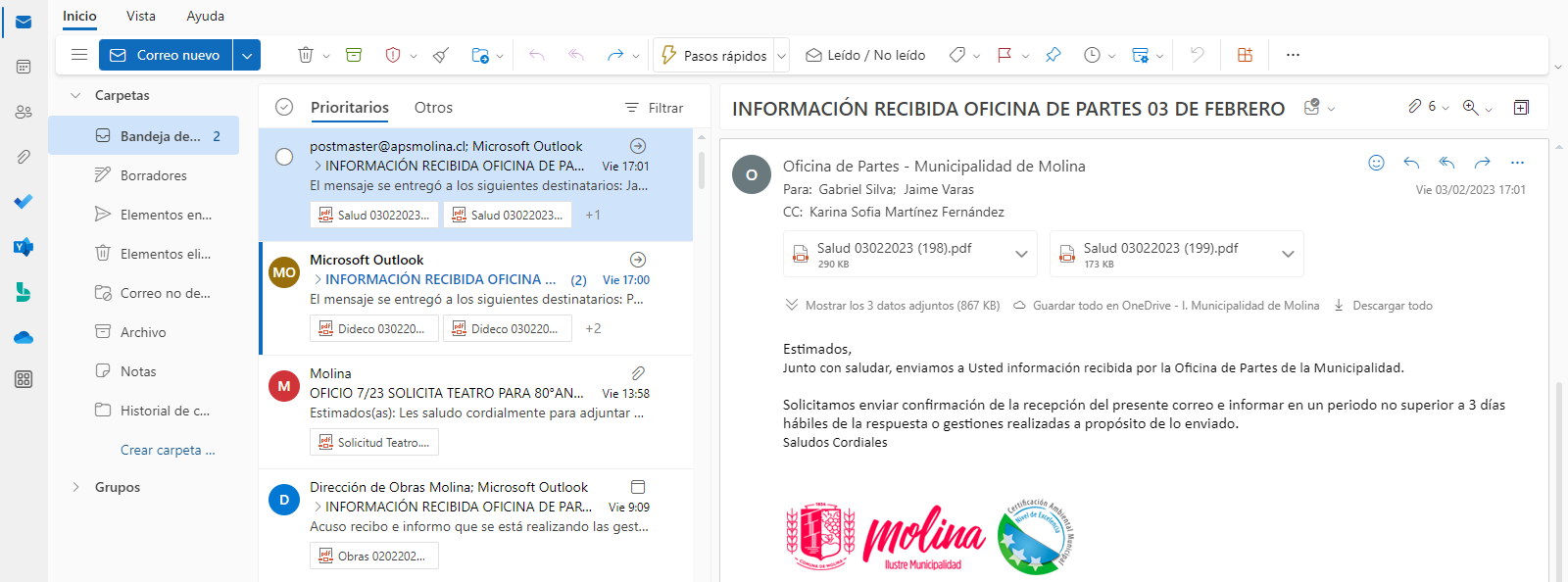Viewport: 1568px width, 582px height.
Task: Switch to the Otros tab
Action: 433,108
